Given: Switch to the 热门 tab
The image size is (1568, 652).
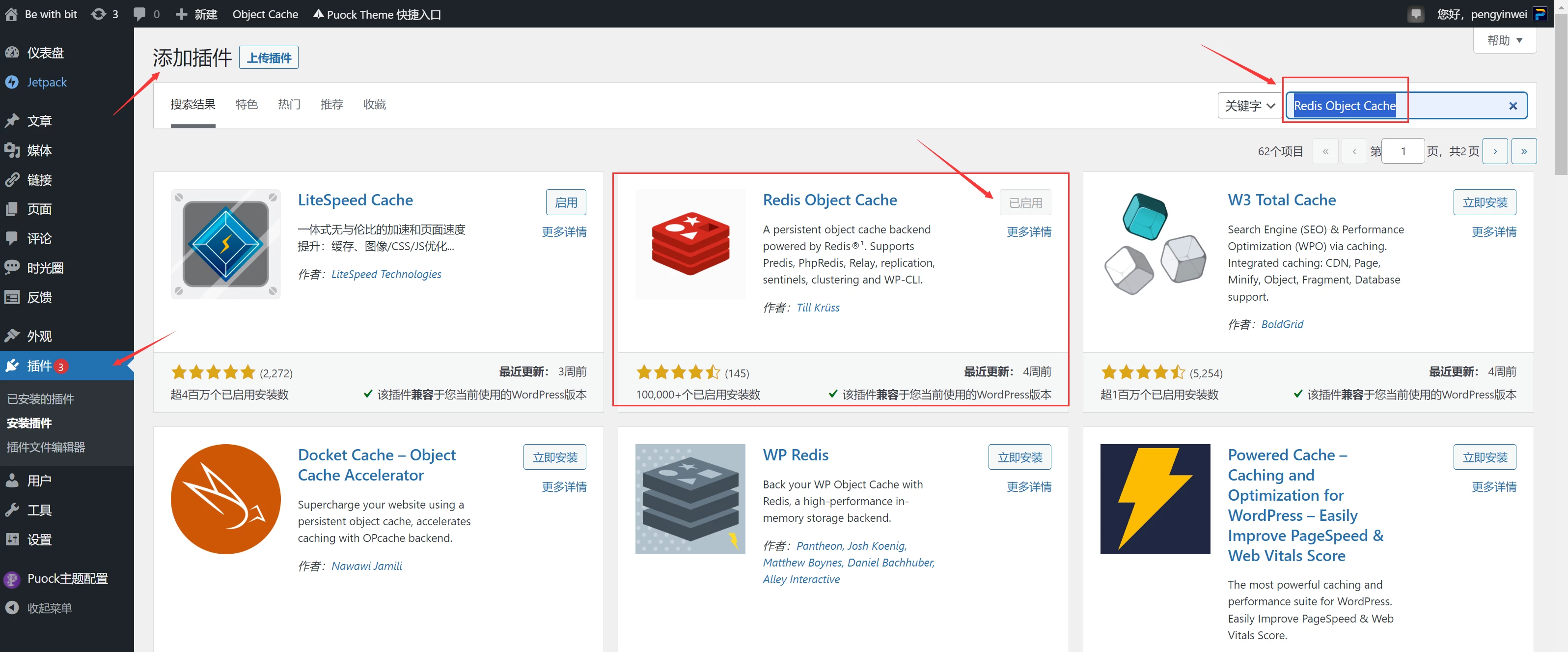Looking at the screenshot, I should [x=289, y=104].
